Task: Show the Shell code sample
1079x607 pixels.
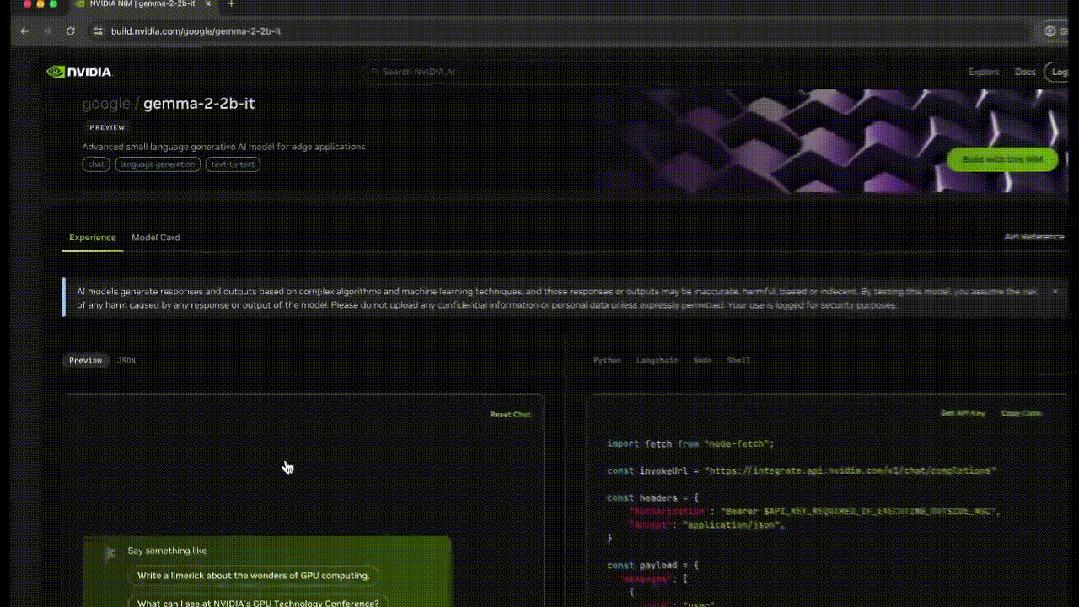Action: point(738,360)
